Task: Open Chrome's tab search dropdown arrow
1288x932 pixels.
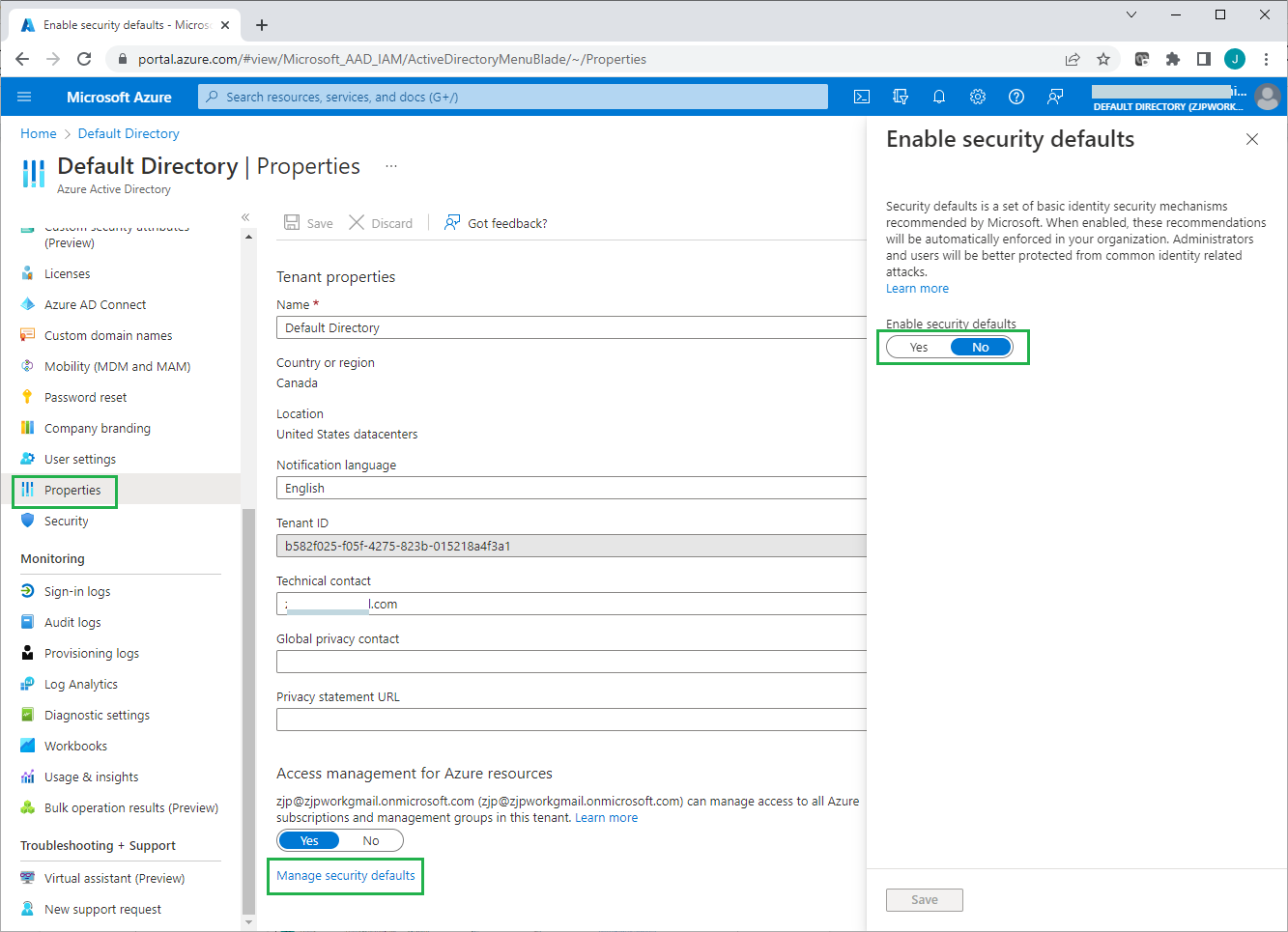Action: pos(1131,15)
